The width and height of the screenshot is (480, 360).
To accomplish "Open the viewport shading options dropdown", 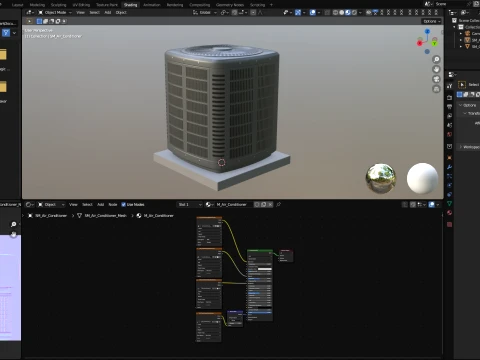I will [x=360, y=12].
